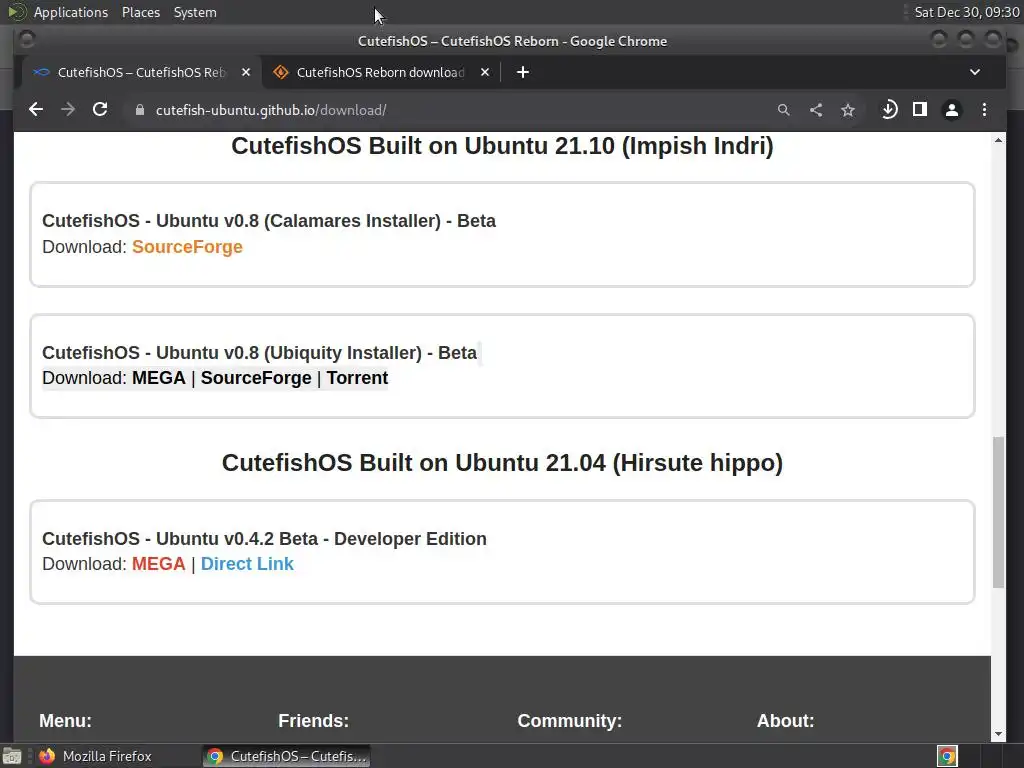Open MEGA link for v0.4.2 Developer Edition

tap(159, 564)
